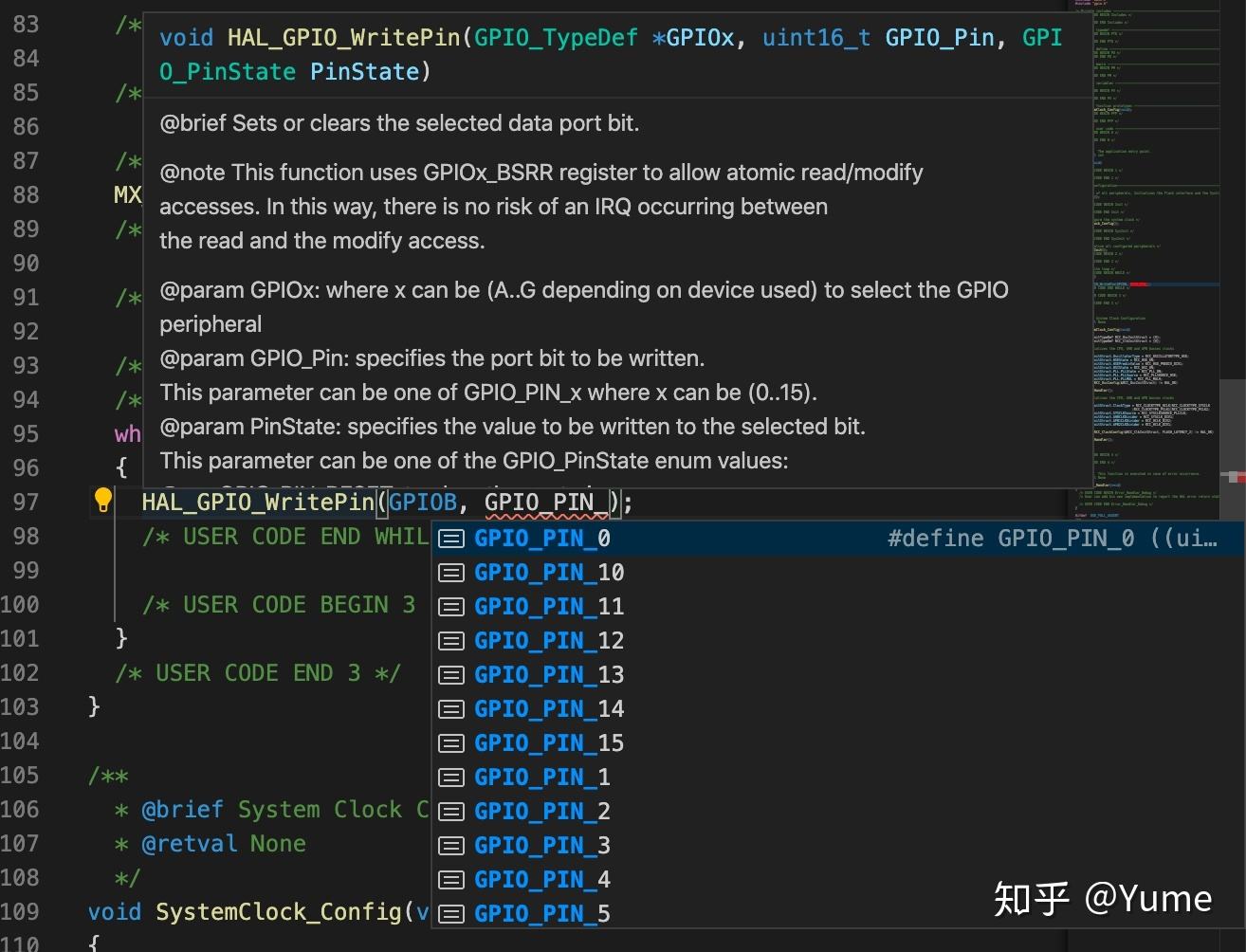The width and height of the screenshot is (1246, 952).
Task: Click the USER CODE END WHILE comment
Action: (x=285, y=537)
